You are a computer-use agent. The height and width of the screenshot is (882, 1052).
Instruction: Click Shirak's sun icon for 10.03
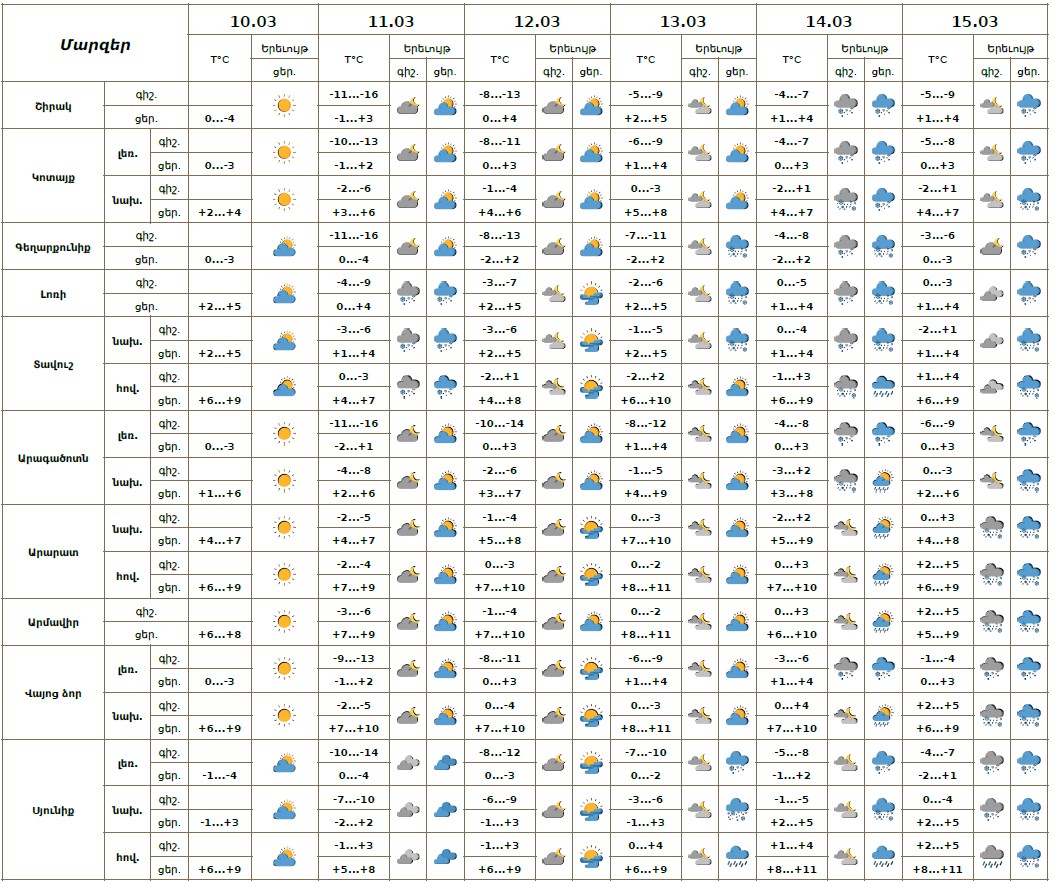click(284, 105)
